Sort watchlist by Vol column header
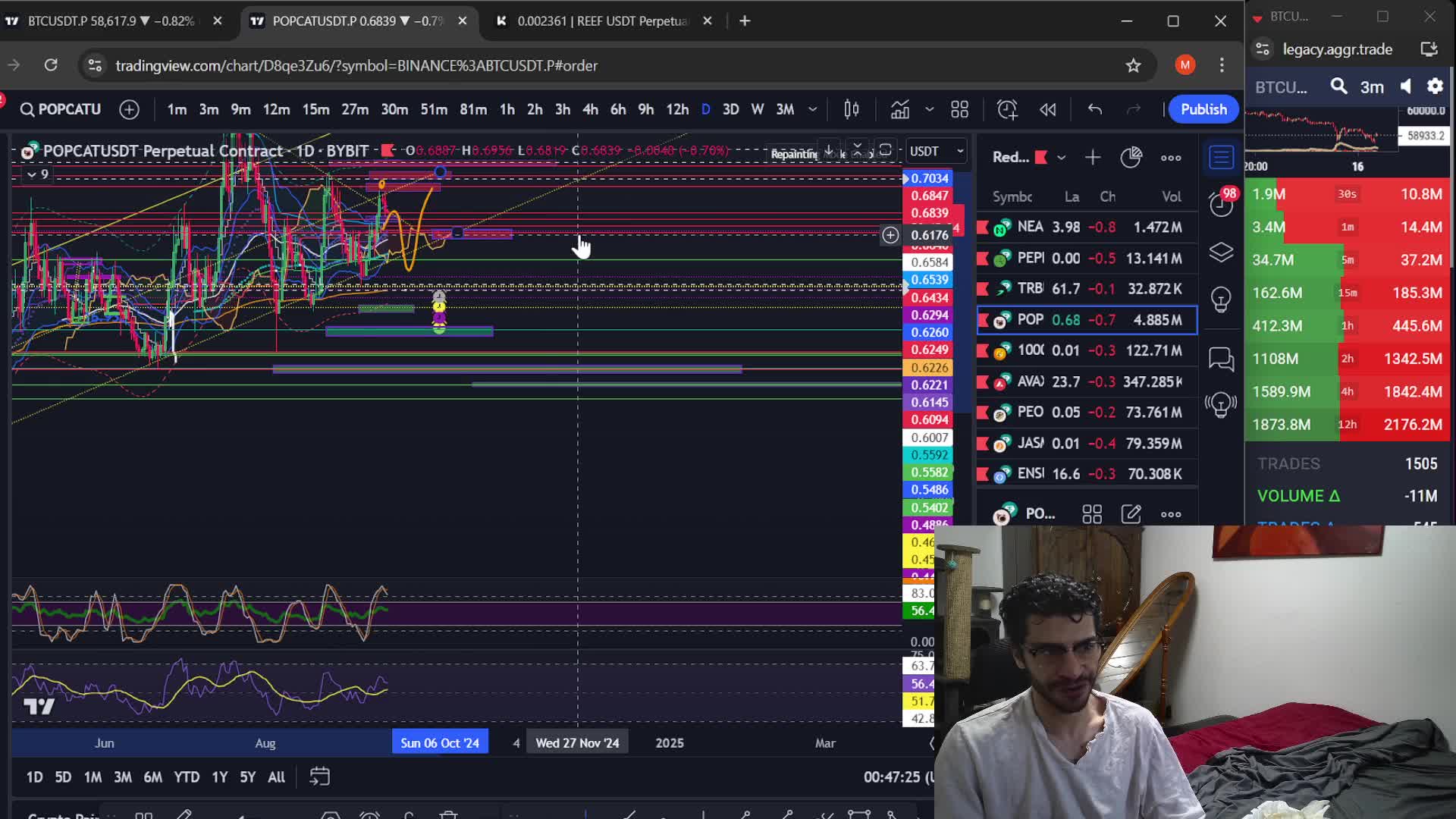This screenshot has width=1456, height=819. coord(1171,197)
